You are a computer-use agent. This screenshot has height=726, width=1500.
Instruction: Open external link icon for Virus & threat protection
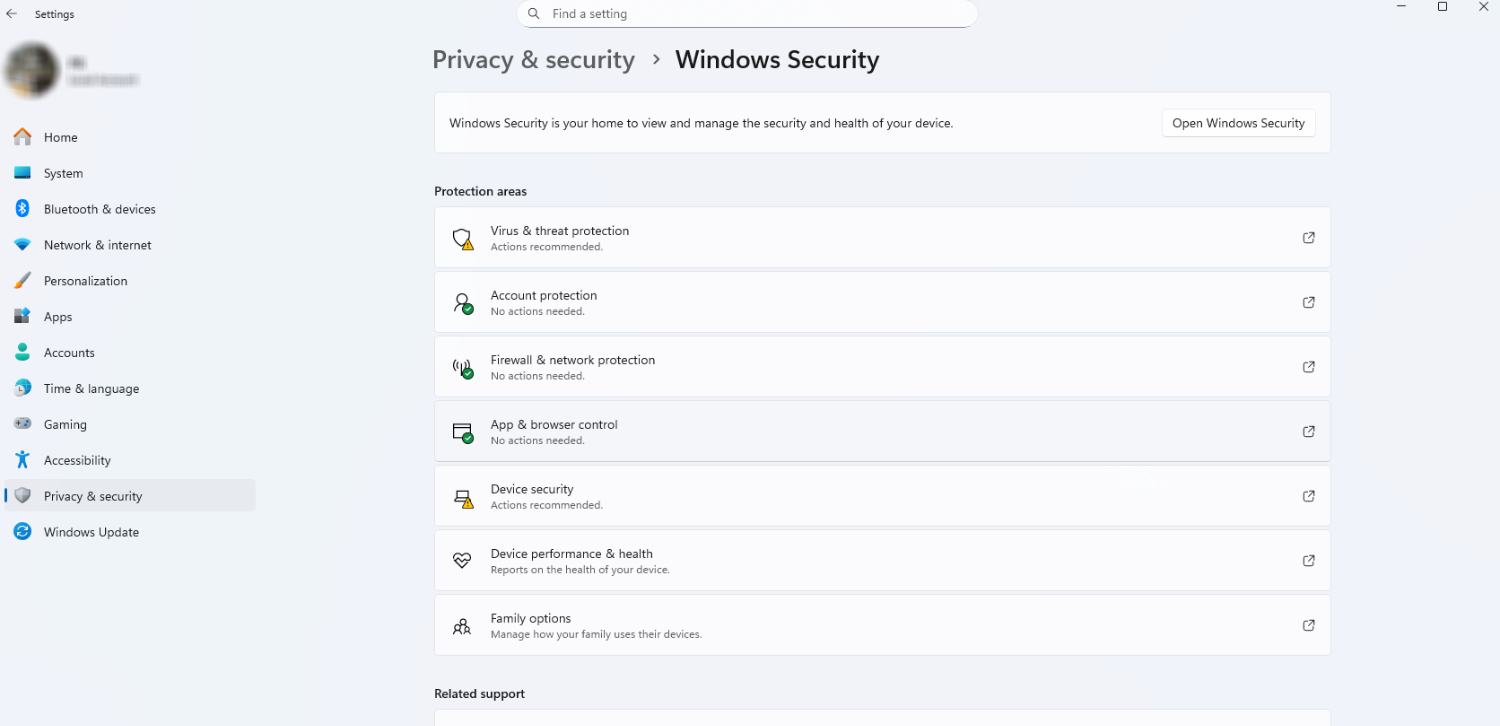point(1308,238)
